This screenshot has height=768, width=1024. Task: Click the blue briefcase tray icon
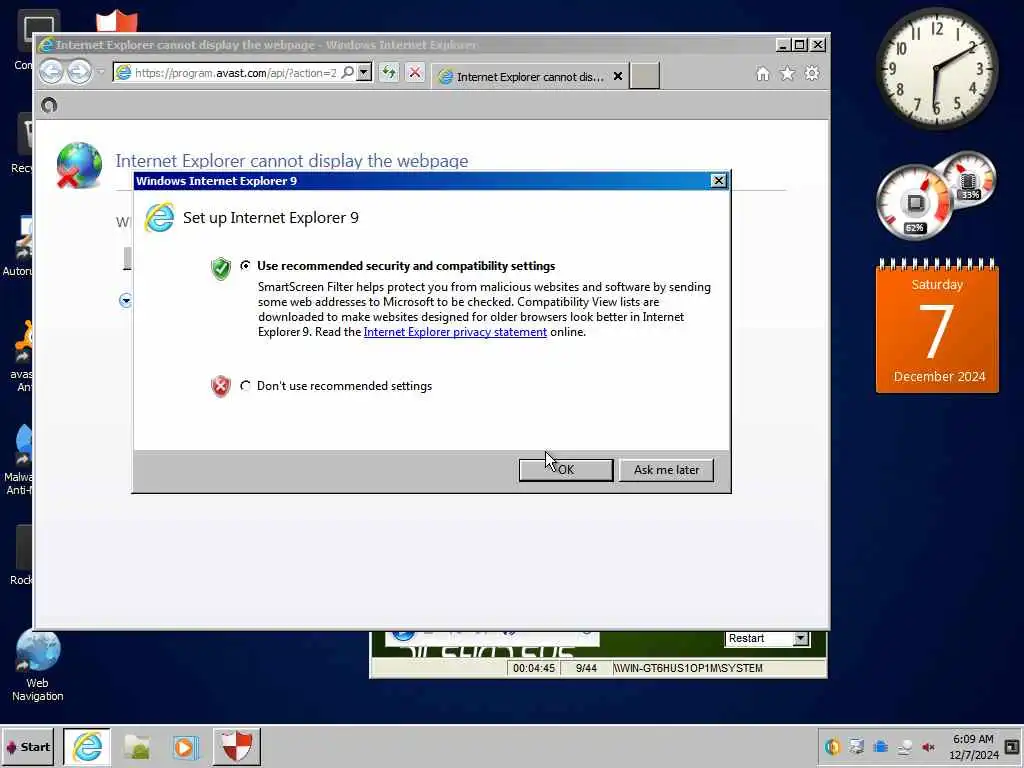[880, 746]
